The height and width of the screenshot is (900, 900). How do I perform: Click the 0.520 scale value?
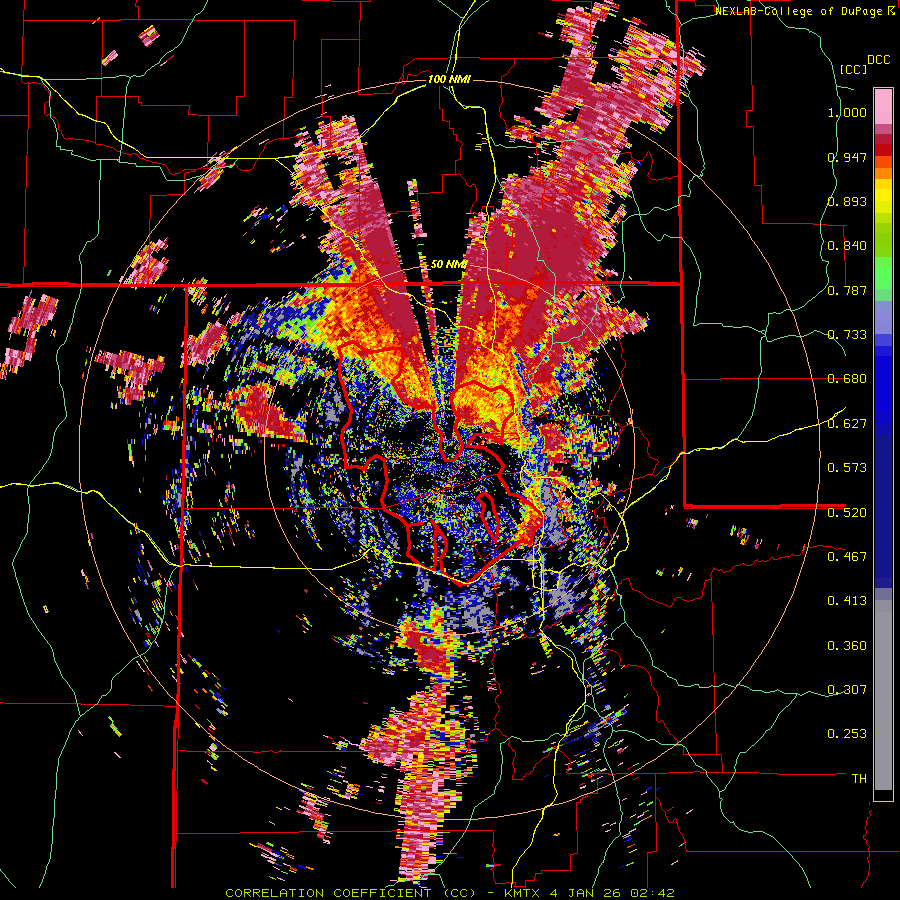(847, 512)
